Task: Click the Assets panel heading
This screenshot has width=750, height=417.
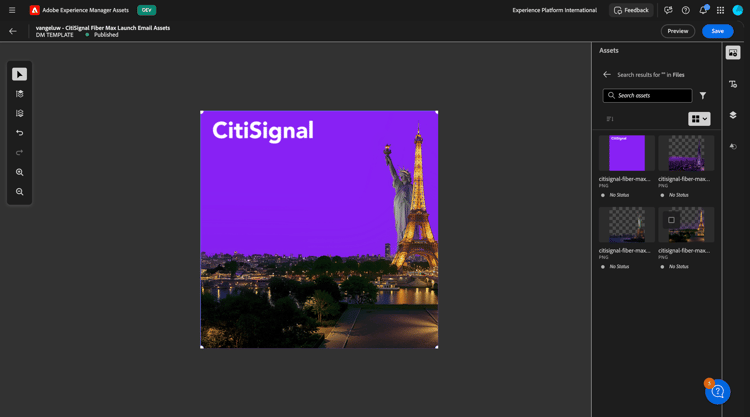Action: (x=608, y=50)
